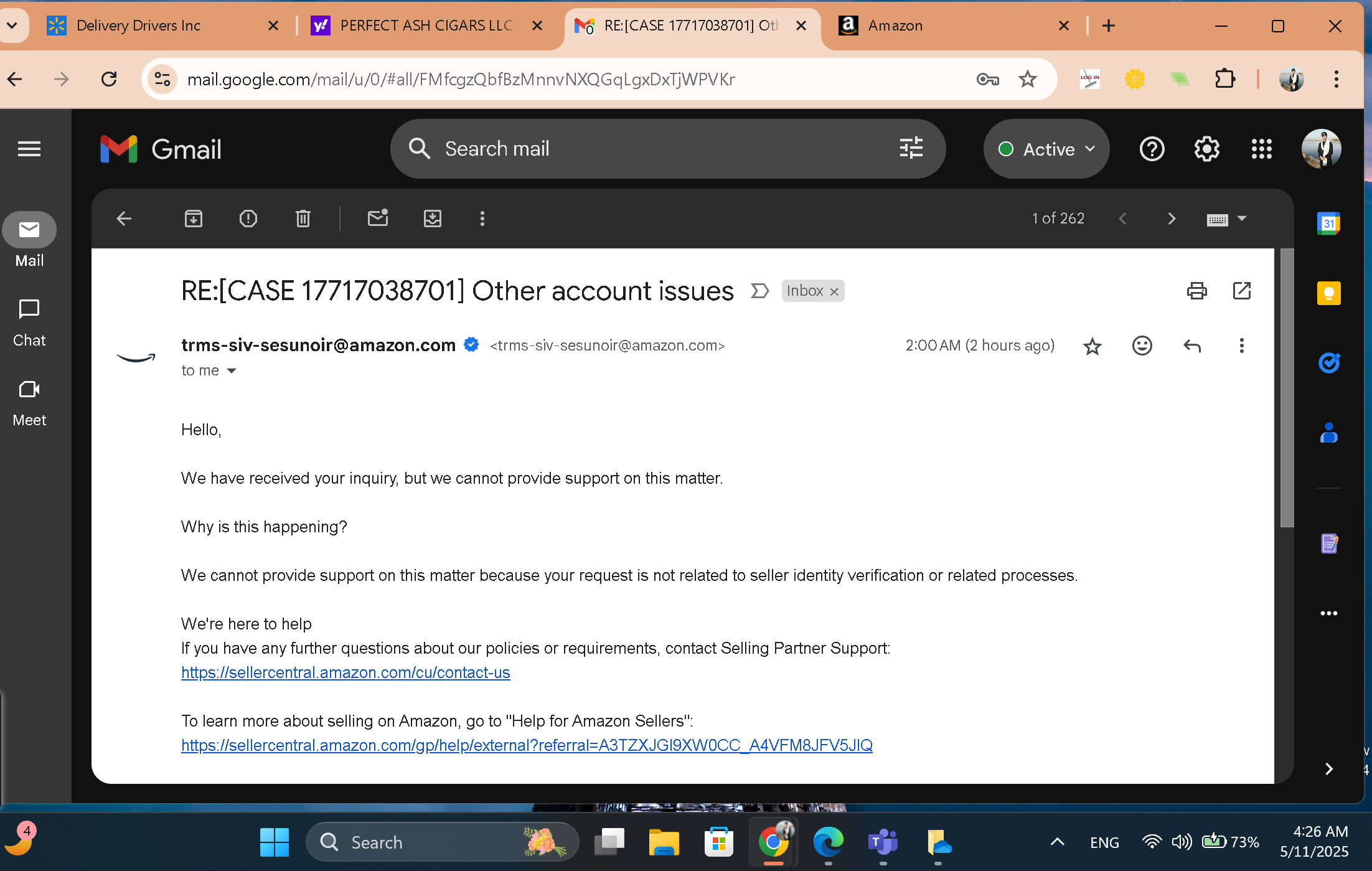Expand the side panel arrow at bottom right

pyautogui.click(x=1329, y=769)
